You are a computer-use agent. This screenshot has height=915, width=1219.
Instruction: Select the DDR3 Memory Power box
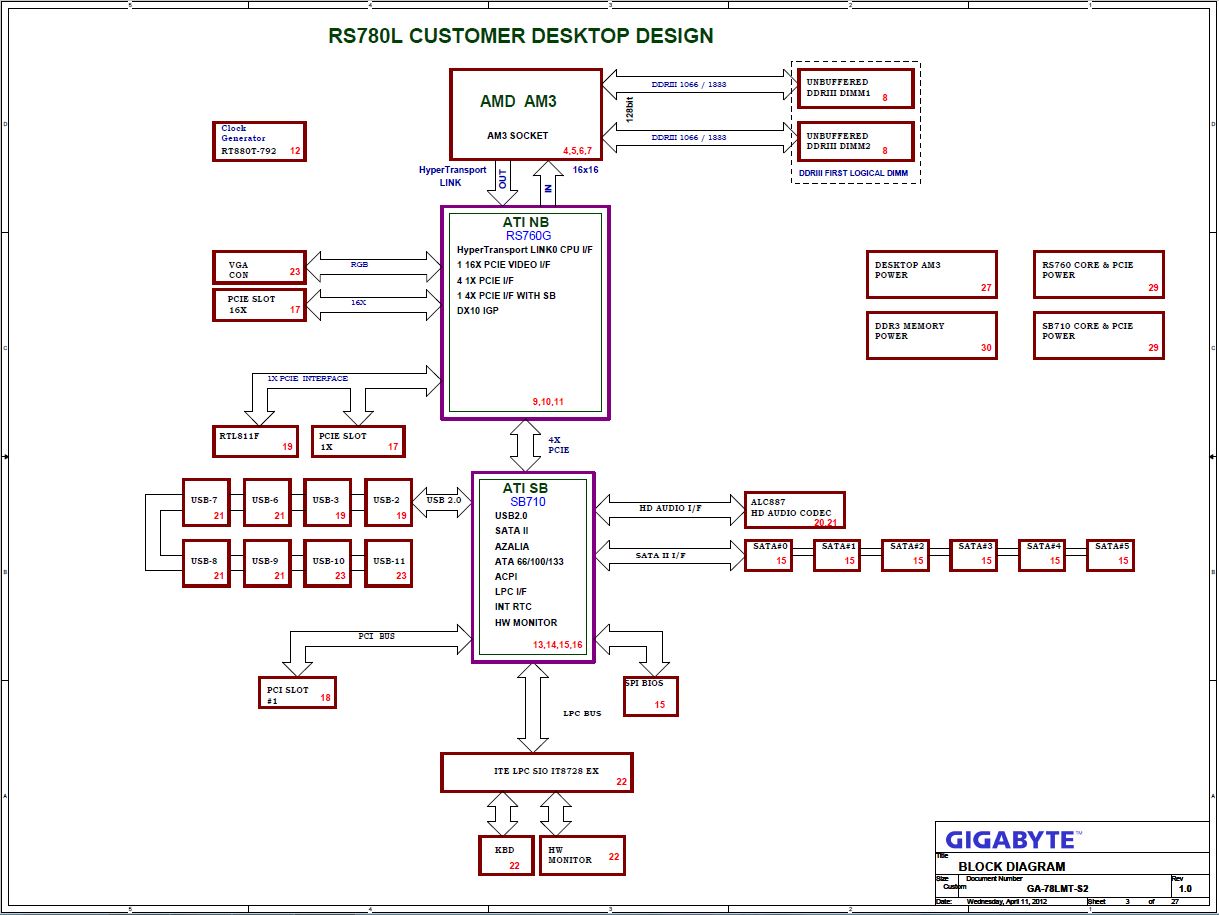pos(930,335)
